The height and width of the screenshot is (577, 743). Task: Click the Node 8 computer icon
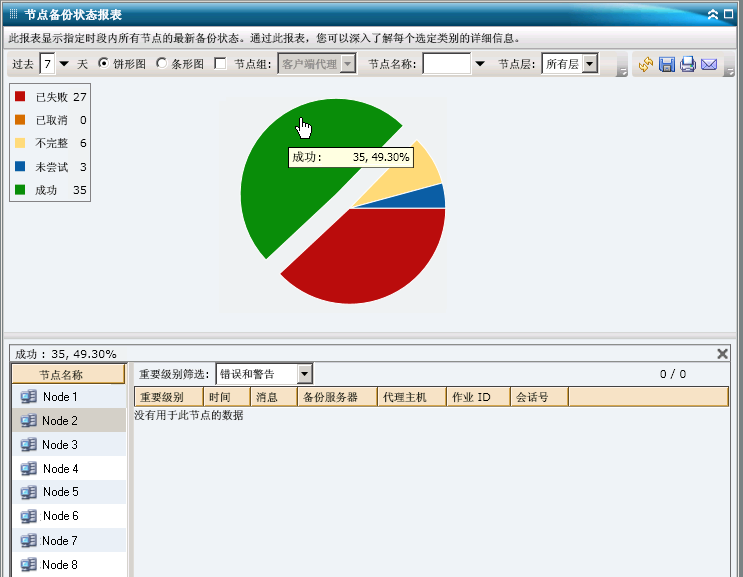tap(29, 564)
